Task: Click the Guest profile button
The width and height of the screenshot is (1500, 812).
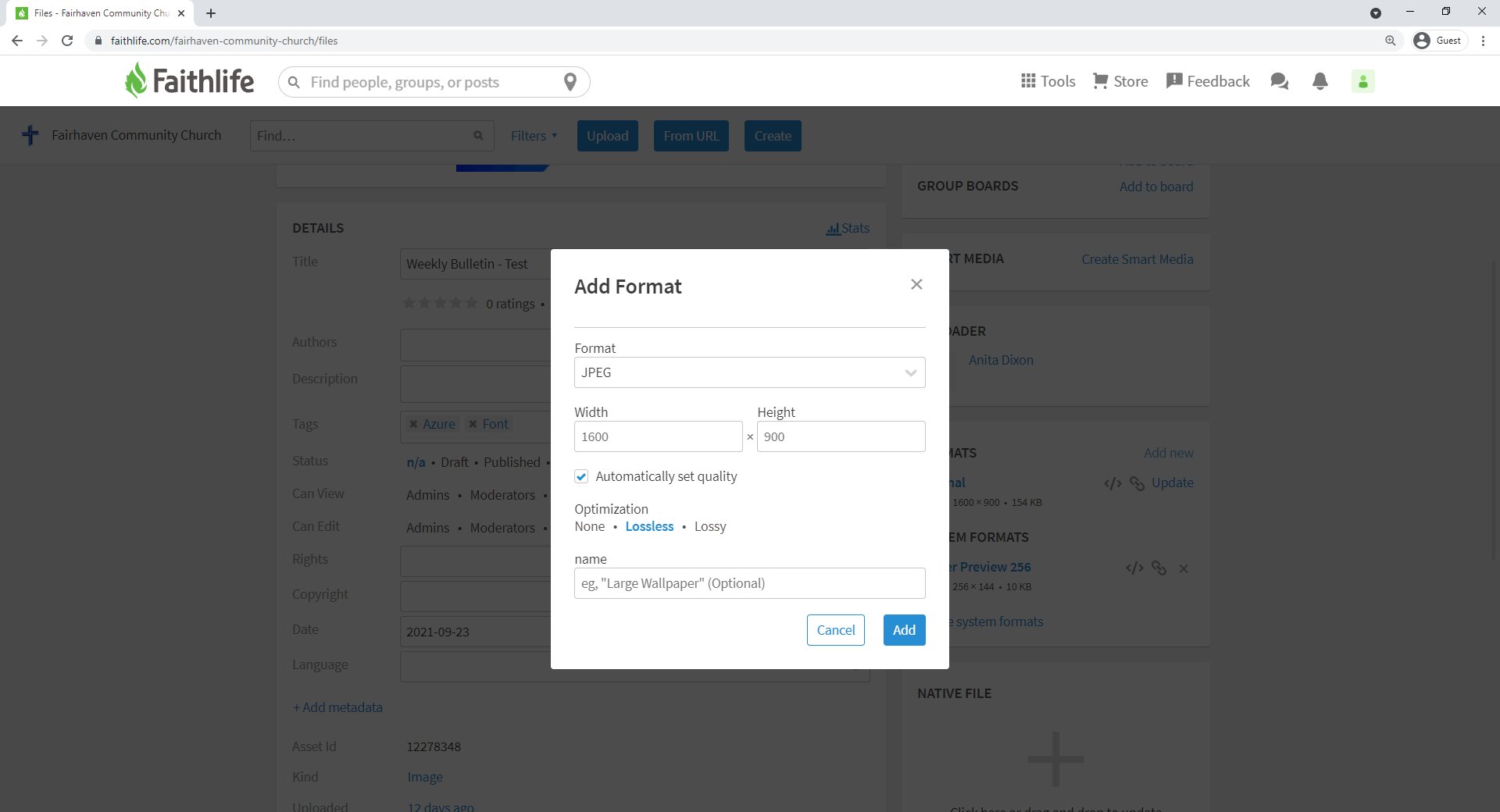Action: point(1437,41)
